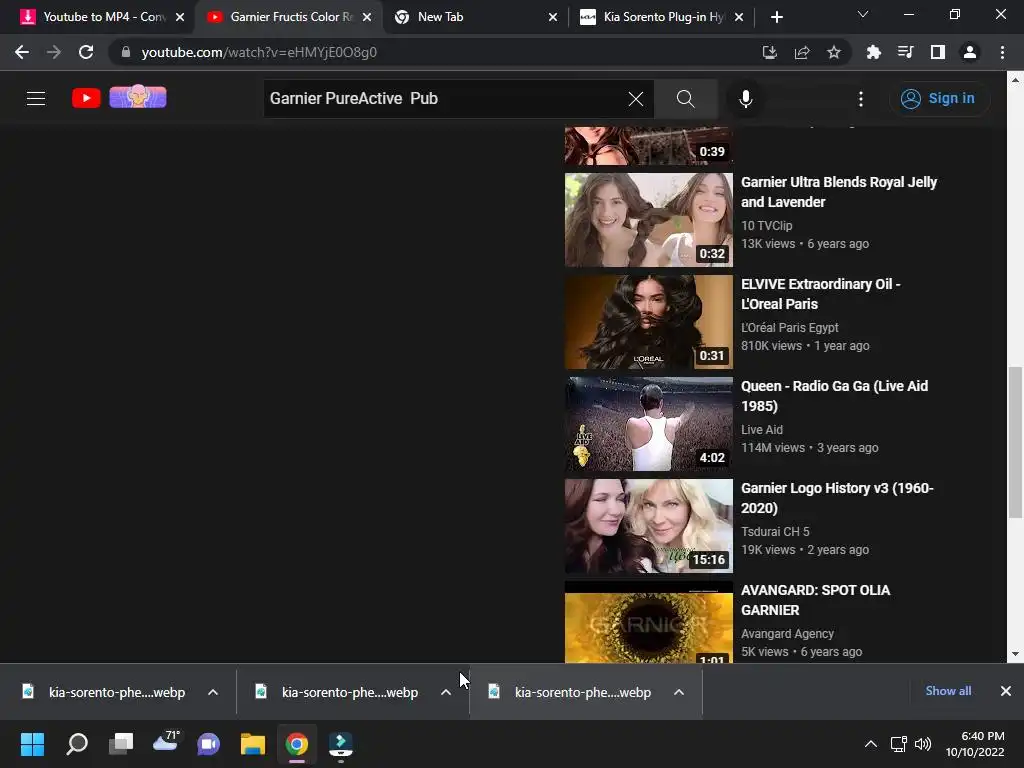This screenshot has width=1024, height=768.
Task: Expand options for first kia-sorento download
Action: tap(213, 692)
